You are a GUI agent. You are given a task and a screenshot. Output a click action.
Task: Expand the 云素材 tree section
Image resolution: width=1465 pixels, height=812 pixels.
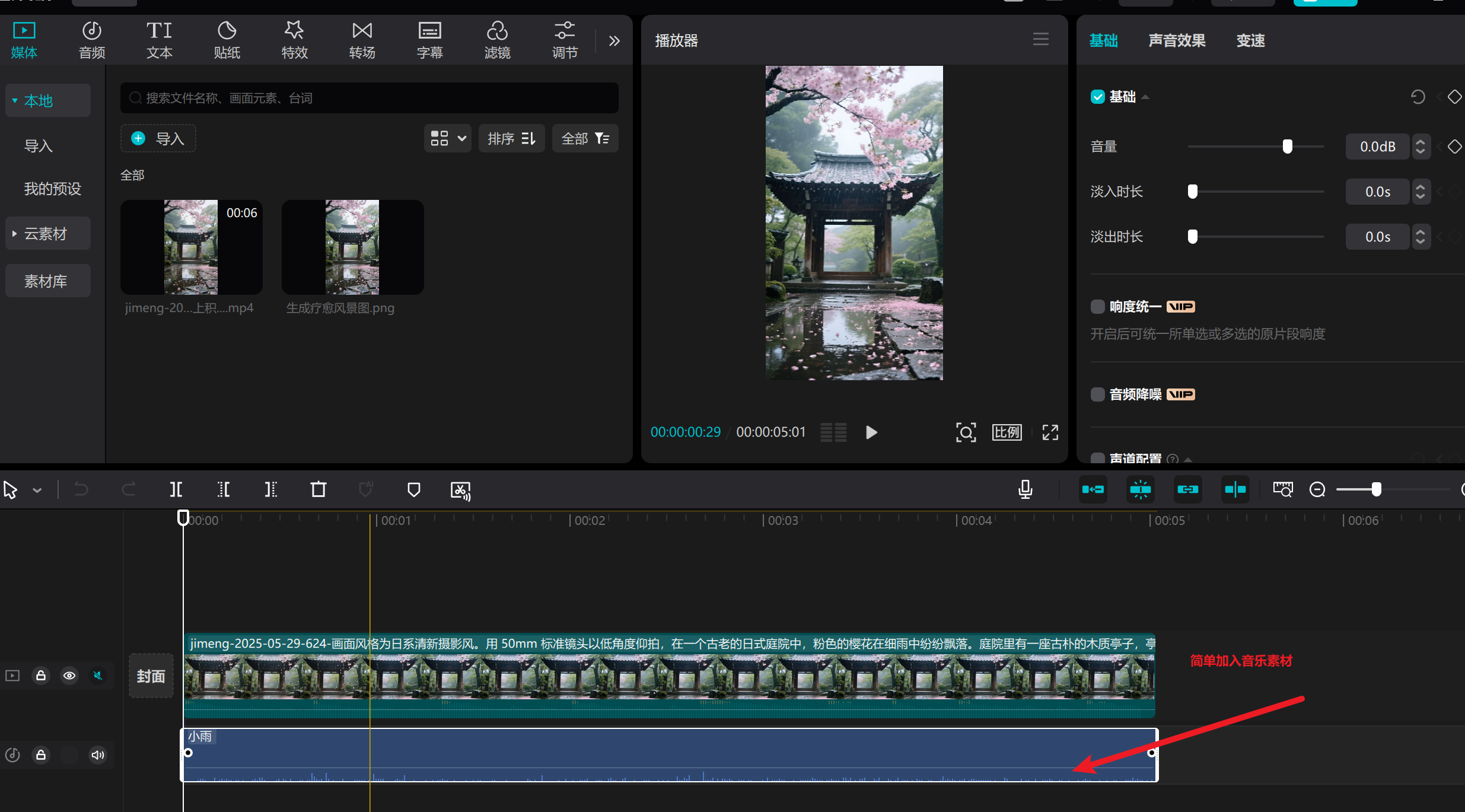[15, 234]
